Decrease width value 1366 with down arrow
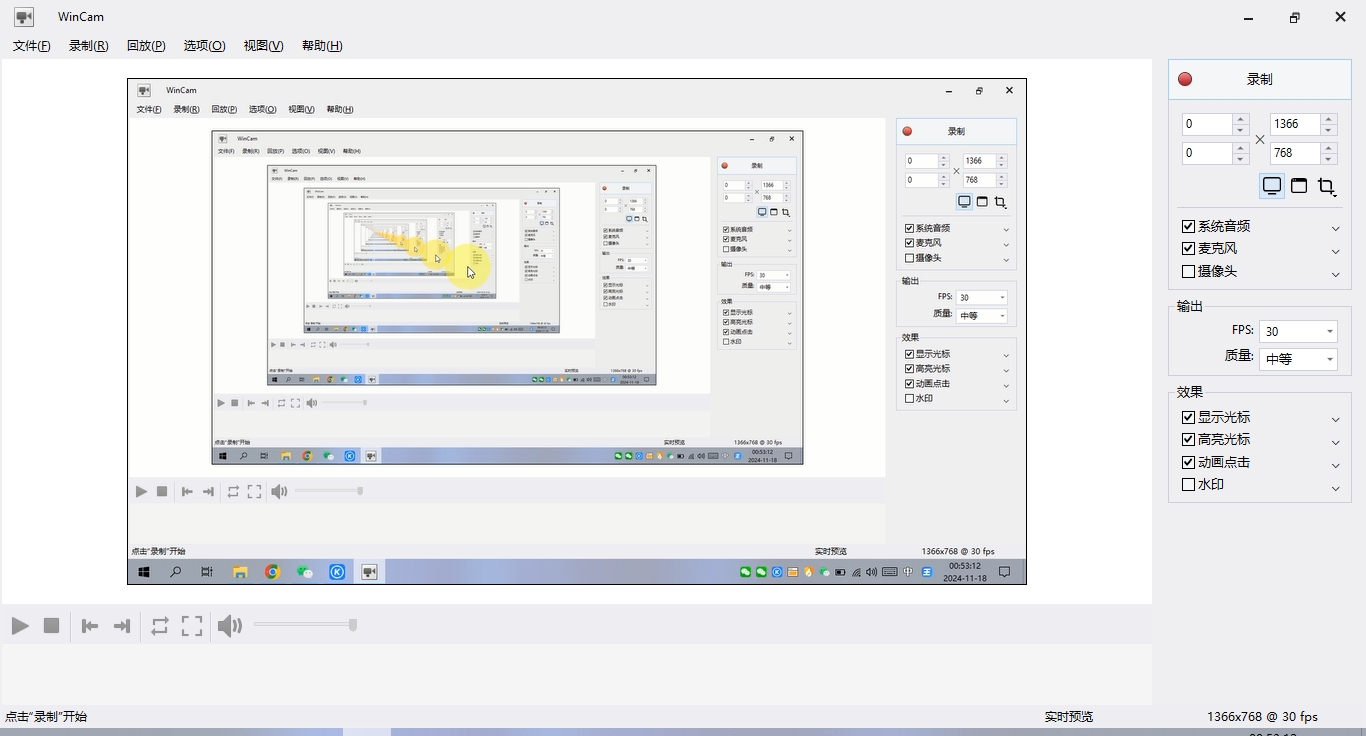 click(x=1329, y=130)
